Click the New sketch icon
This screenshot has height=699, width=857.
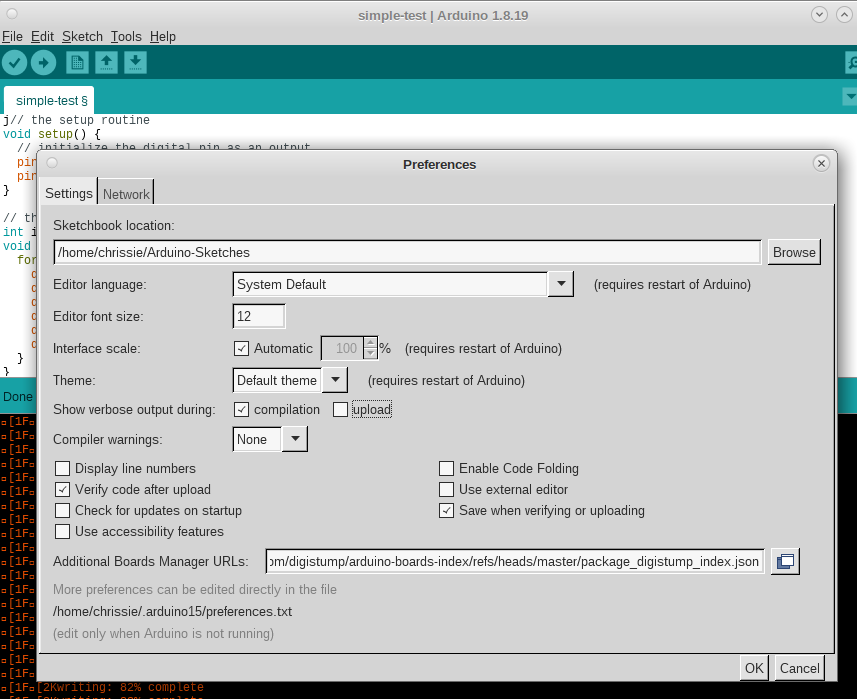click(x=77, y=62)
